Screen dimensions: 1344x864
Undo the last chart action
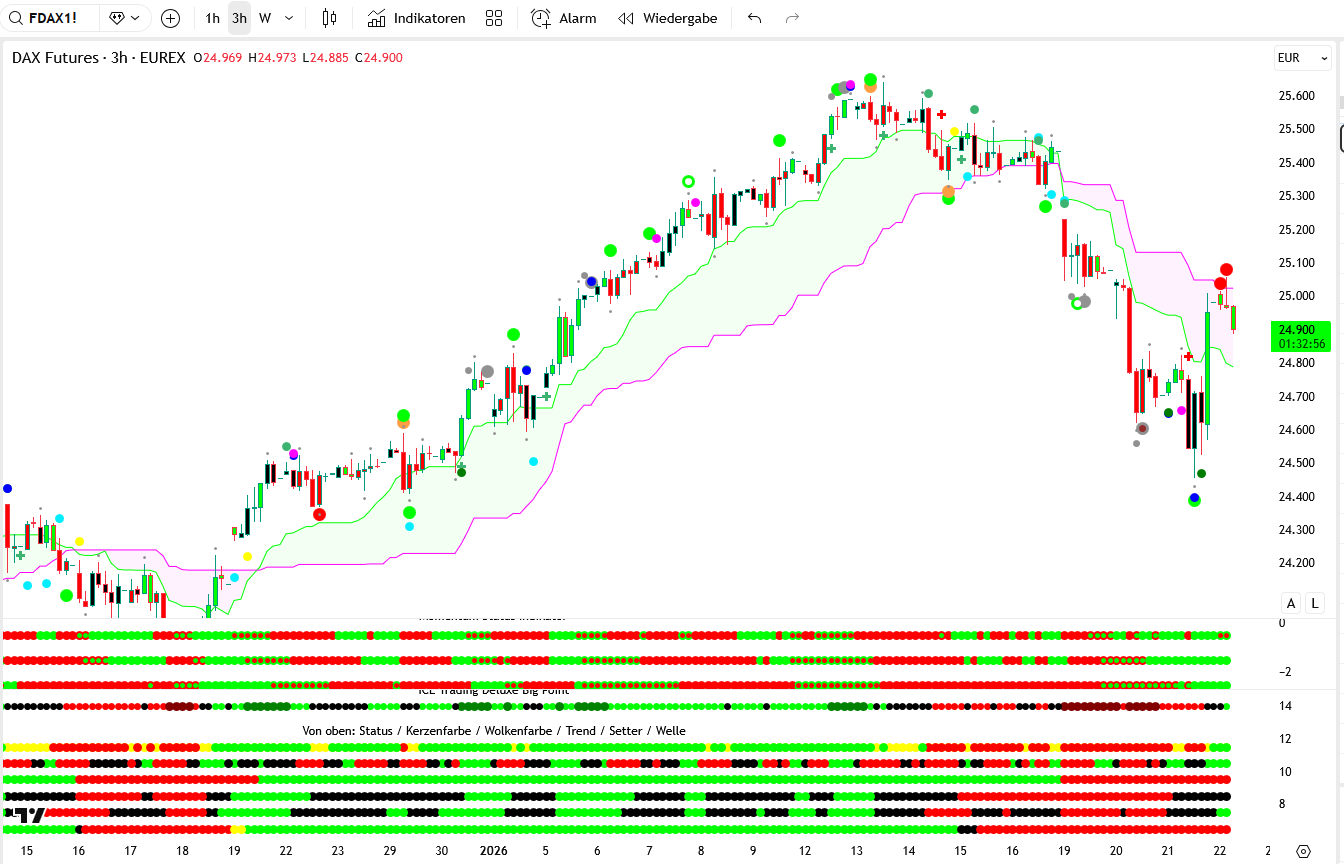point(754,18)
